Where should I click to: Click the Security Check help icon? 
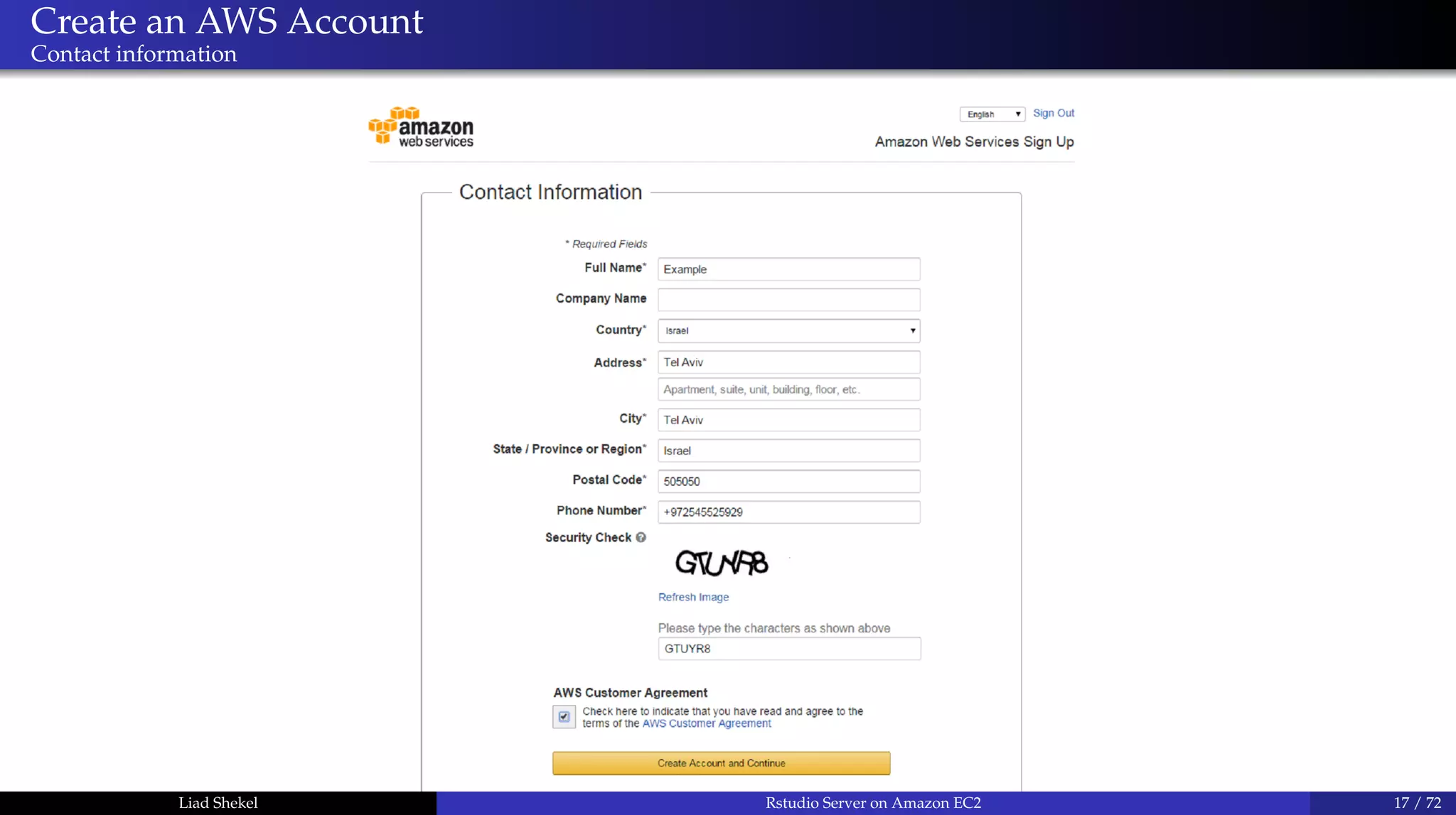(641, 537)
